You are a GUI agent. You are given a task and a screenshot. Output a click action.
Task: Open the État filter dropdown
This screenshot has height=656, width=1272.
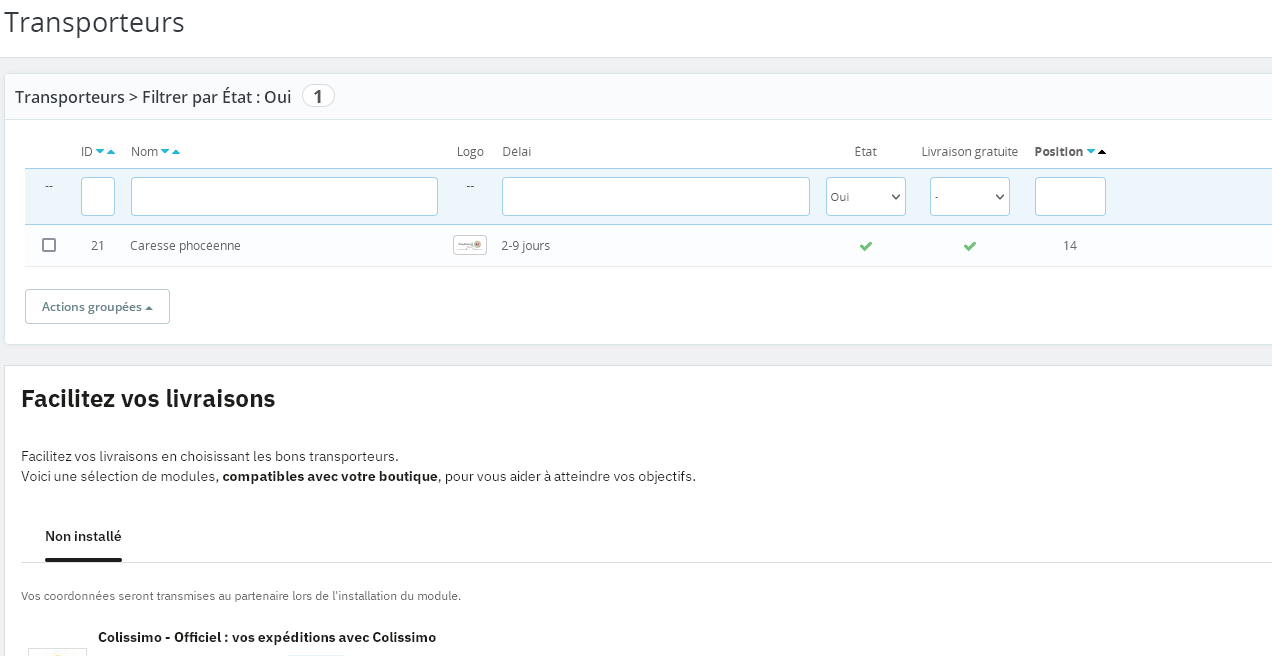[x=866, y=197]
